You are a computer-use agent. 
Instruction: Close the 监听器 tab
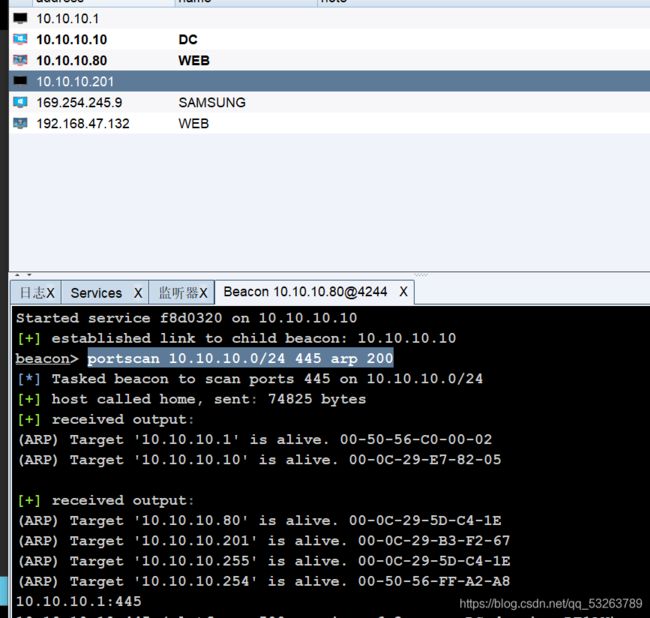203,293
